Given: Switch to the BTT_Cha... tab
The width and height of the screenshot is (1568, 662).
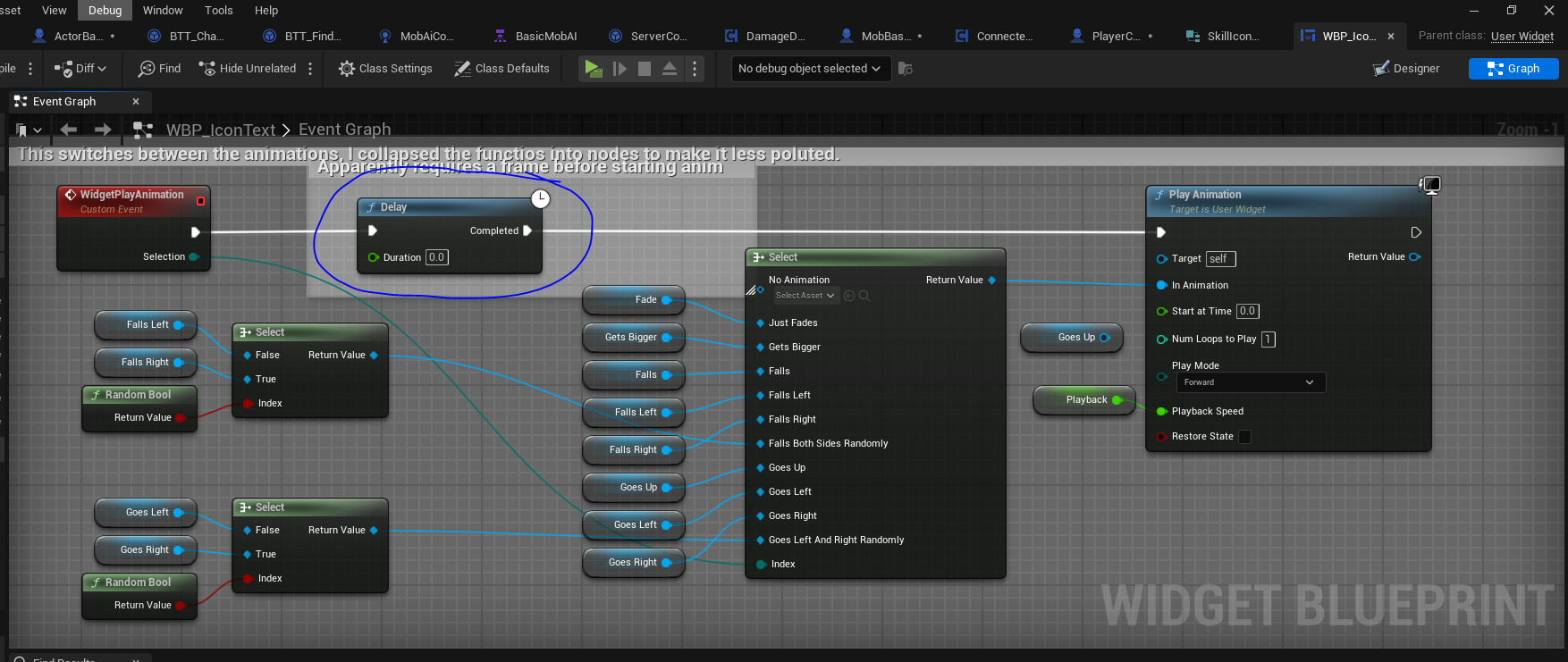Looking at the screenshot, I should [x=186, y=37].
